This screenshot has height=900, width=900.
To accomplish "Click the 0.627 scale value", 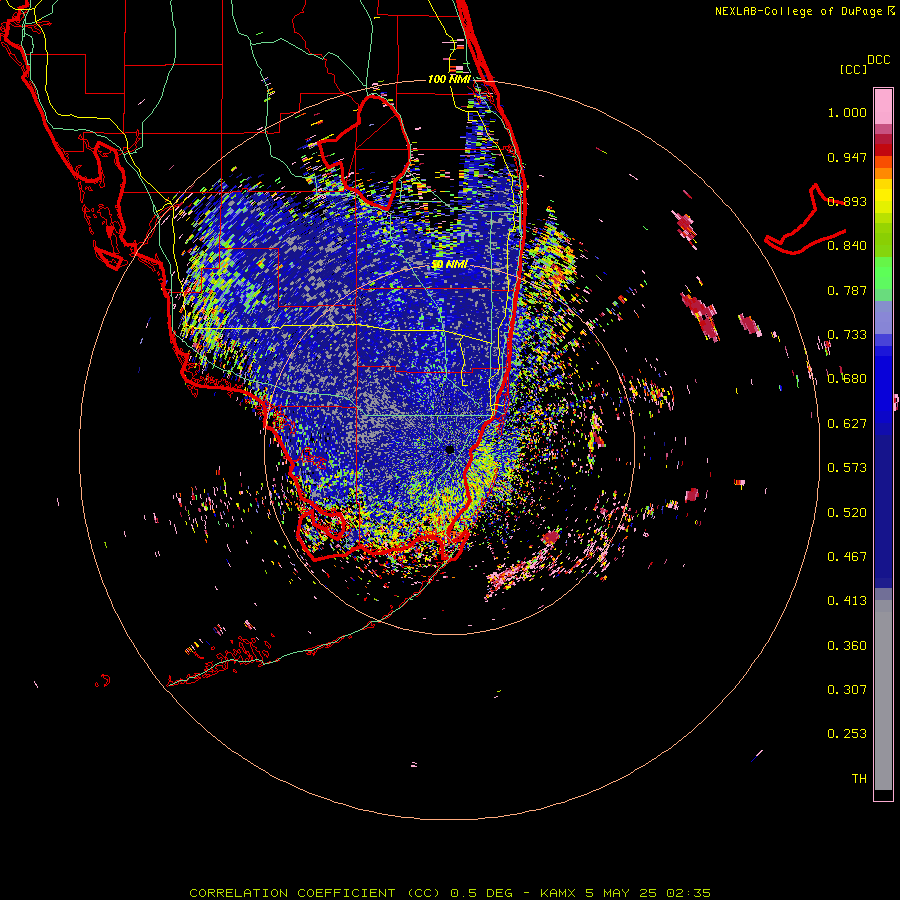I will pyautogui.click(x=847, y=423).
